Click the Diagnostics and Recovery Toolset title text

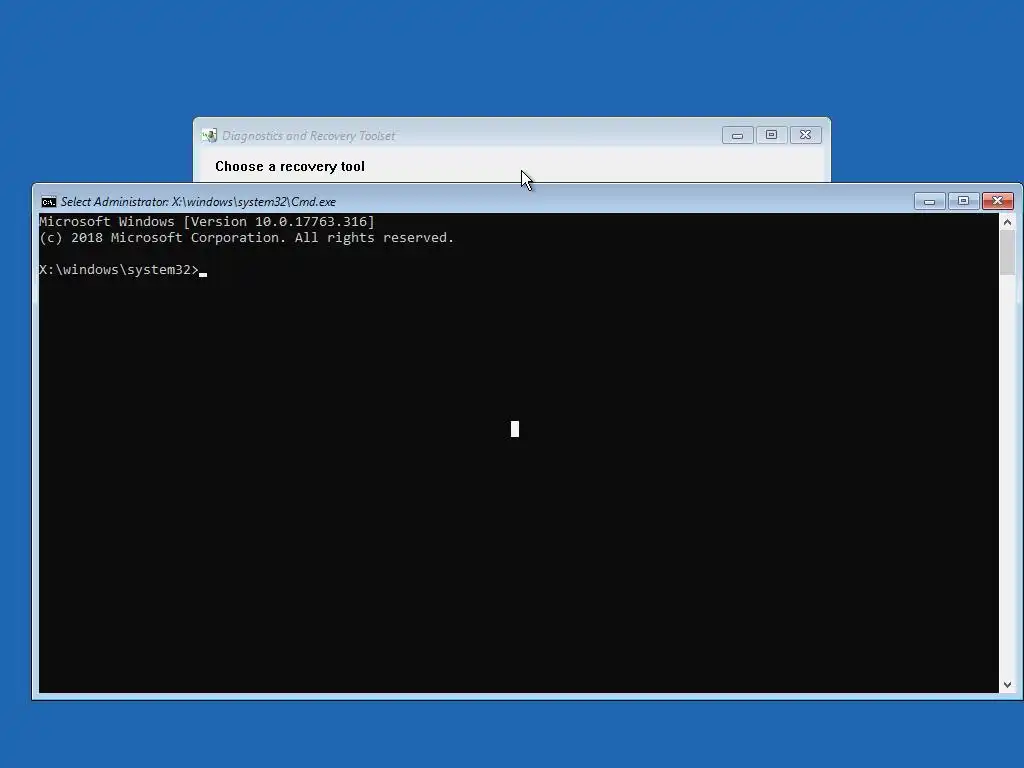pos(308,136)
